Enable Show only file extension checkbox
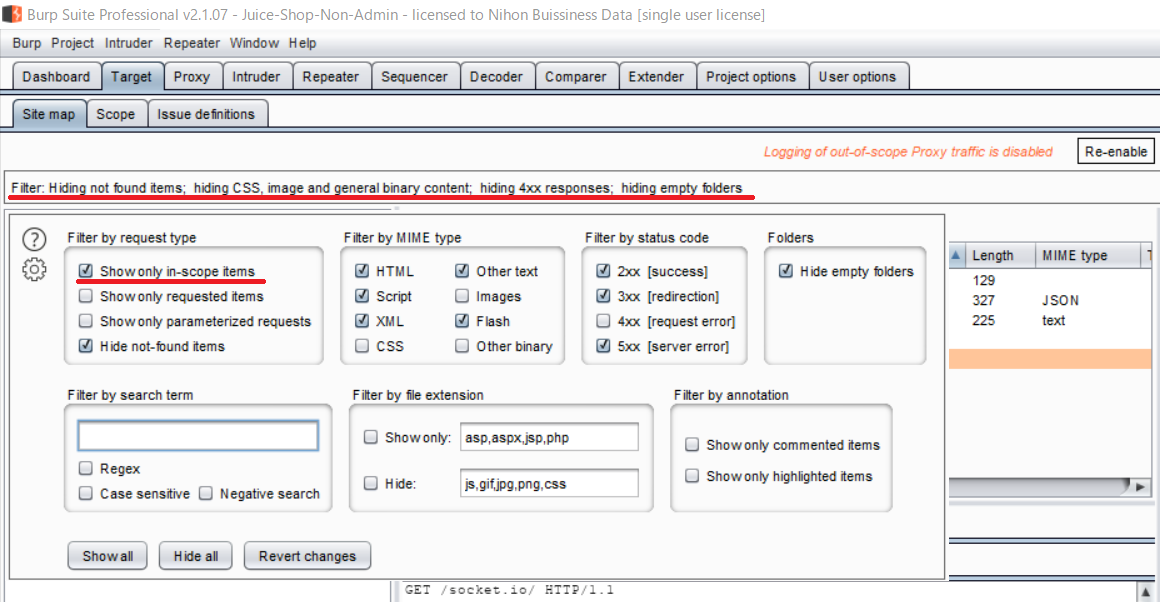This screenshot has width=1160, height=602. point(371,438)
